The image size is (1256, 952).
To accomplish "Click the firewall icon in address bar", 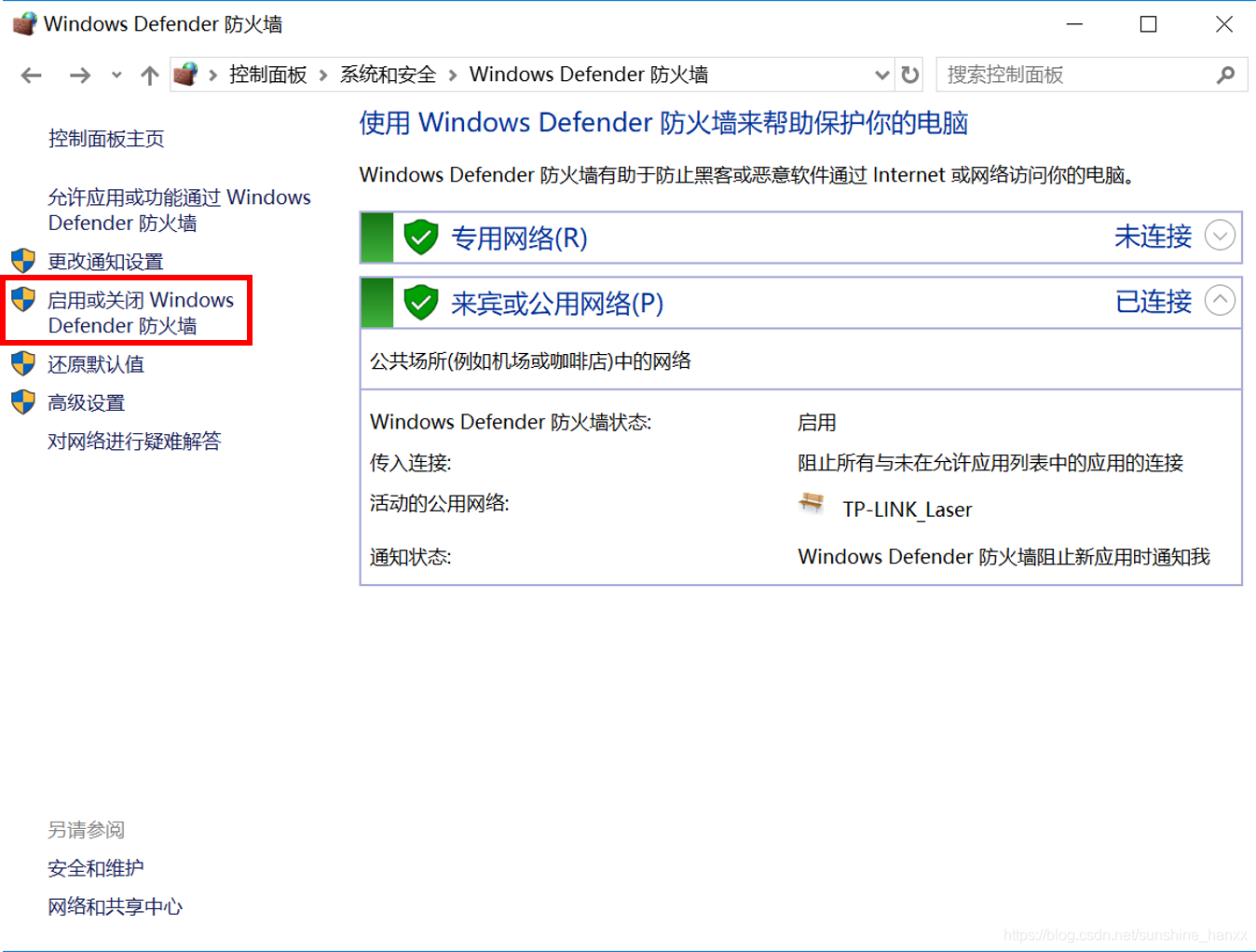I will coord(186,74).
